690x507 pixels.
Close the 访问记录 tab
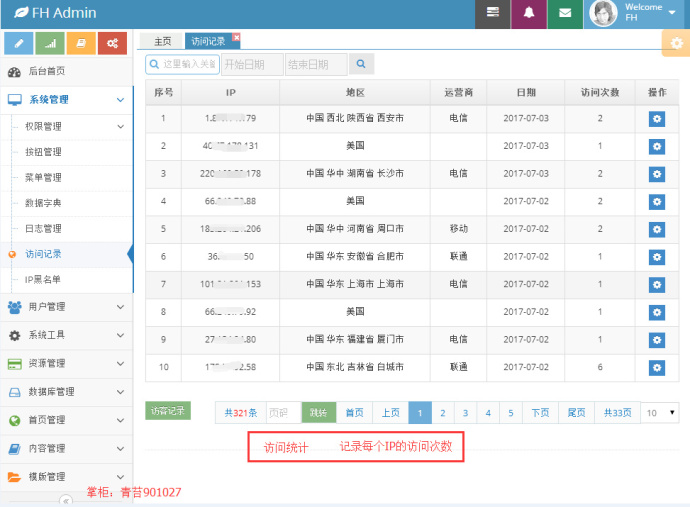coord(236,37)
